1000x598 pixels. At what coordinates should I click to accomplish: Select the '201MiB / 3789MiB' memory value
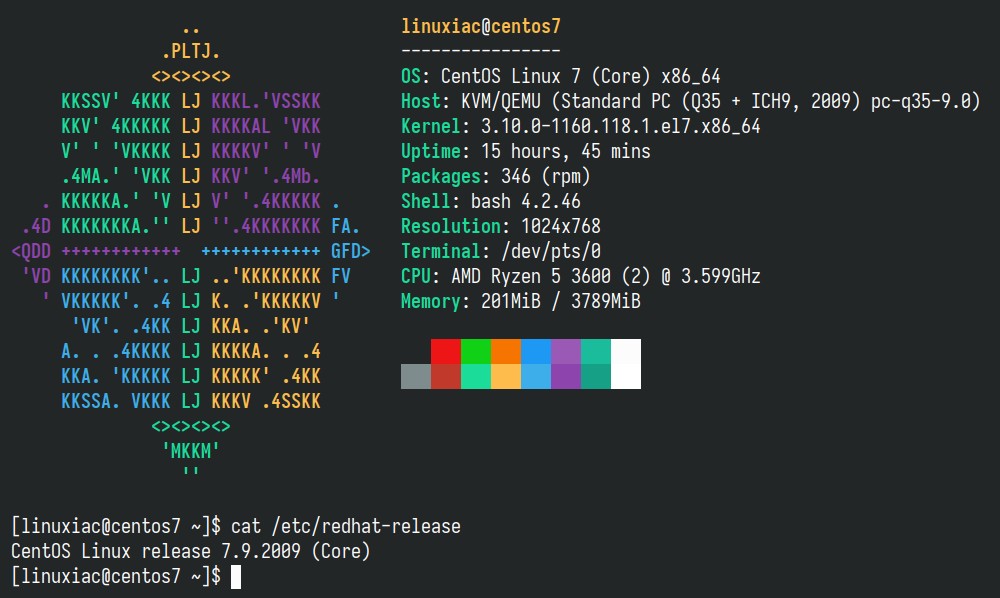click(561, 301)
